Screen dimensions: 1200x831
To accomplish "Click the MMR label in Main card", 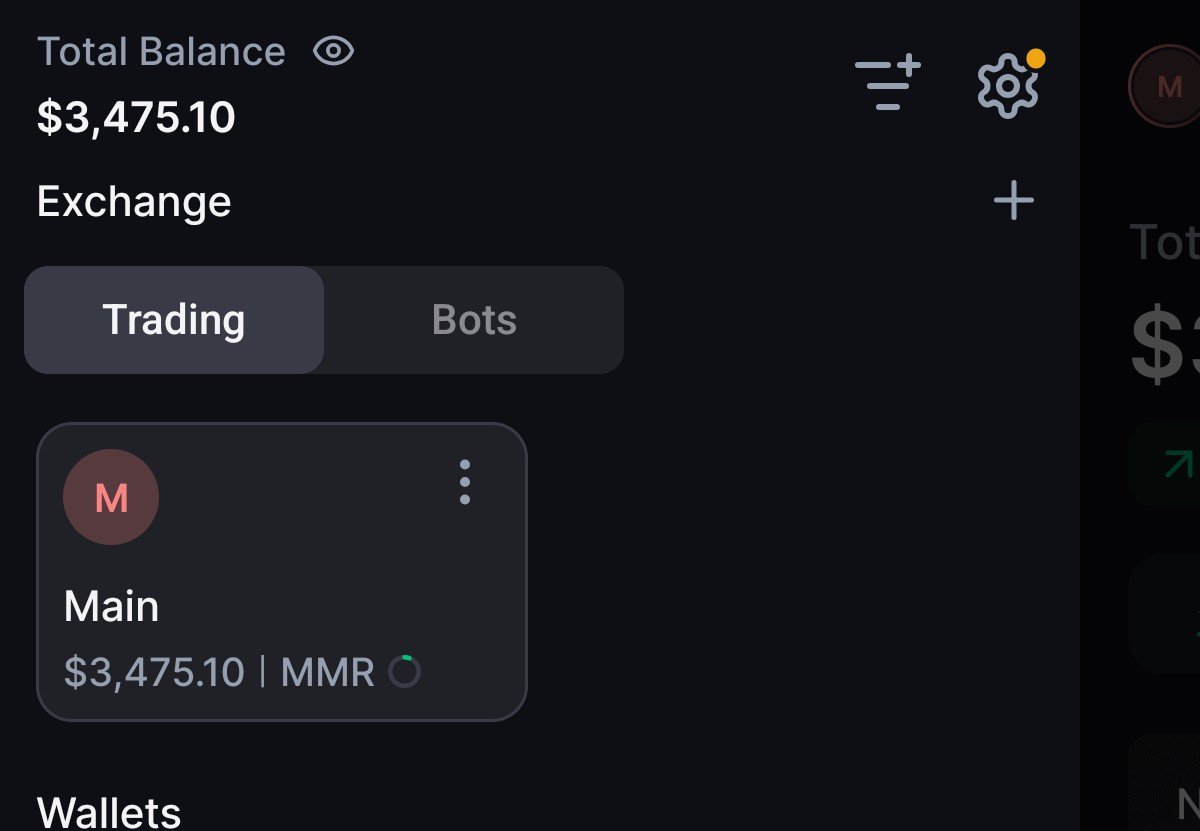I will [x=328, y=672].
